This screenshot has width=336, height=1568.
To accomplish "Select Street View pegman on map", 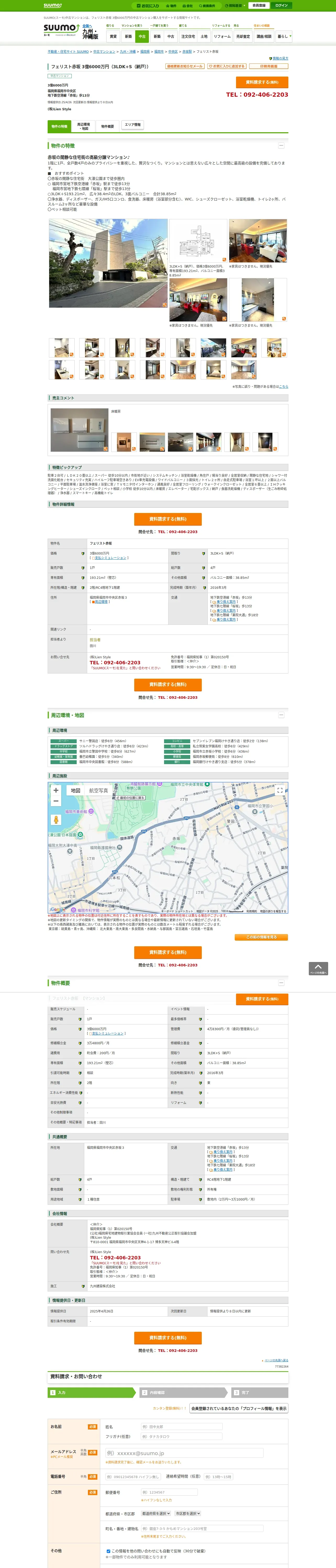I will (56, 820).
